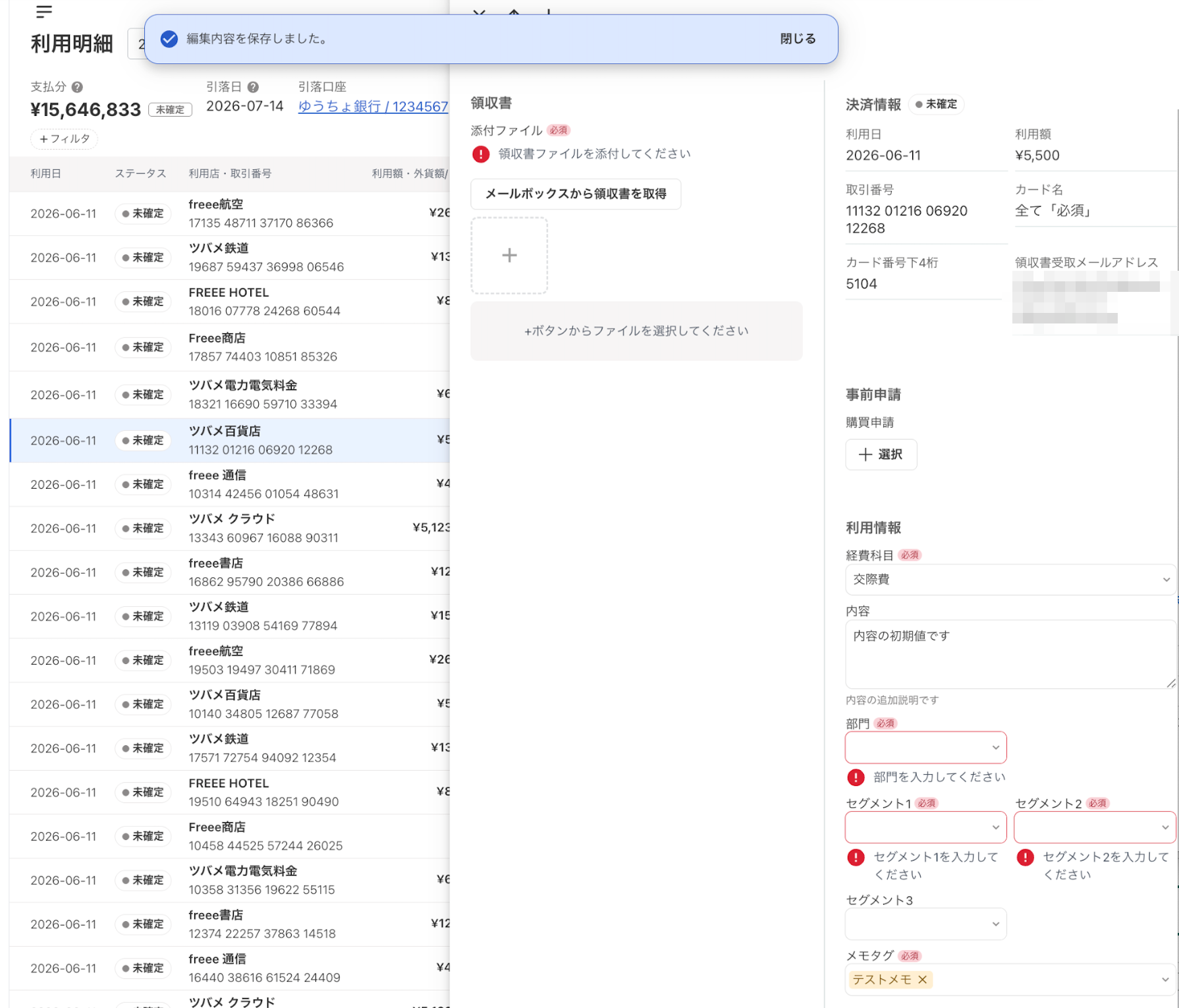Image resolution: width=1179 pixels, height=1008 pixels.
Task: Select row FREEE HOTEL 18016 07778 24268 60544
Action: (x=230, y=302)
